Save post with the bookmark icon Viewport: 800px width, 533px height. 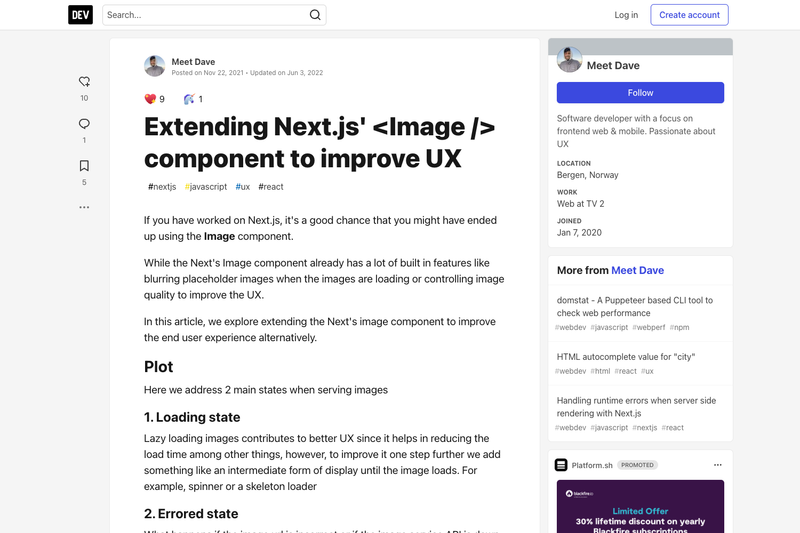(x=84, y=166)
